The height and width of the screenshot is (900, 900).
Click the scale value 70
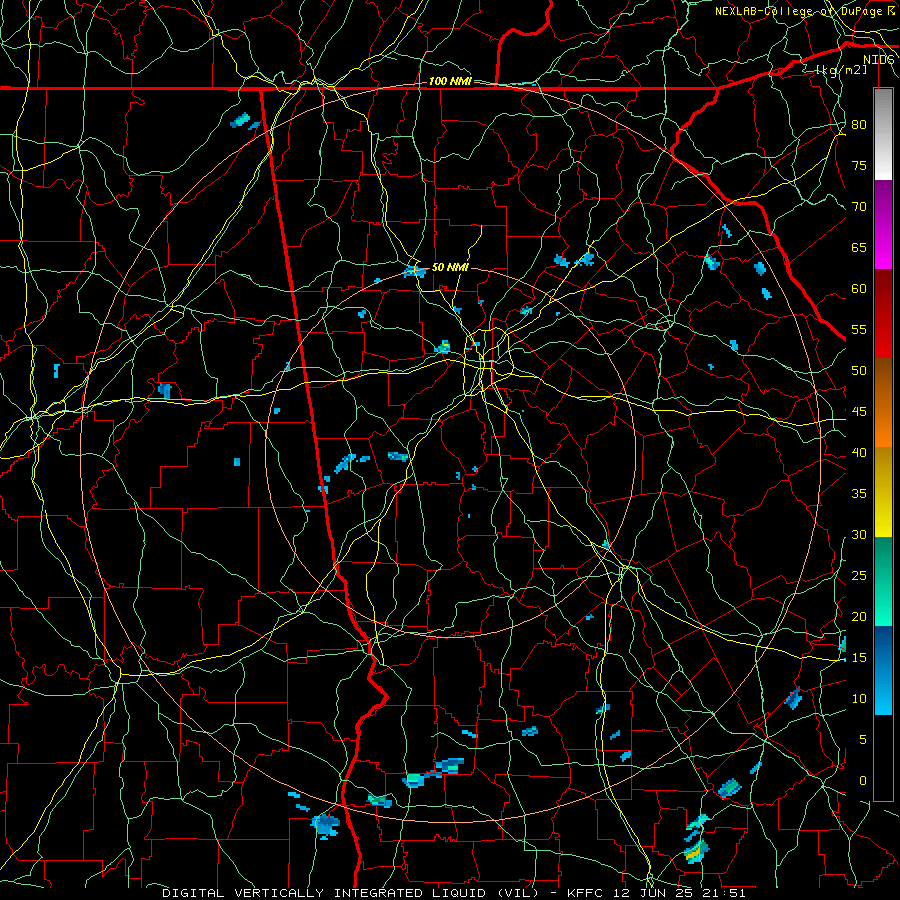click(859, 207)
